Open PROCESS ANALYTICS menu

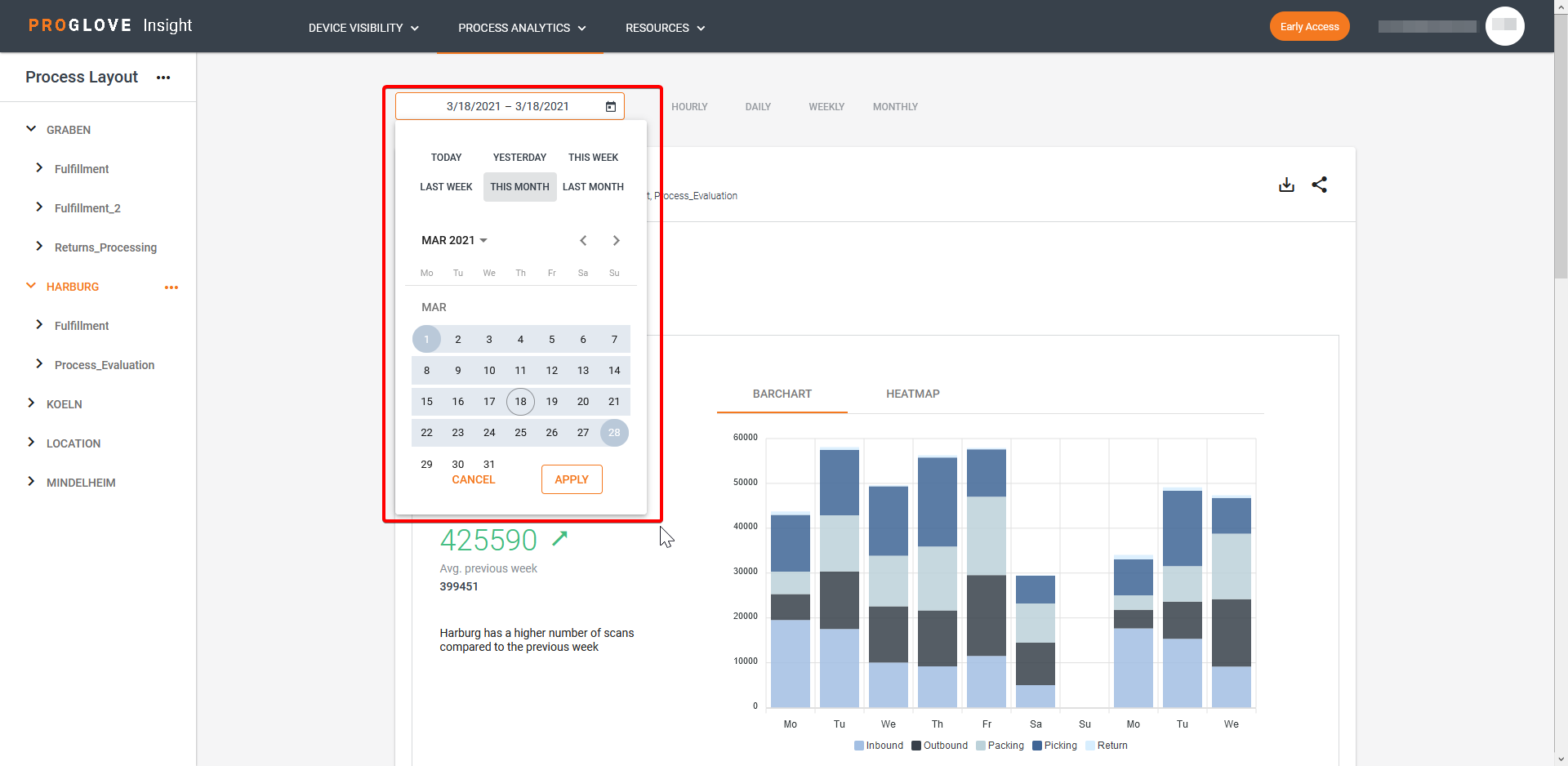tap(522, 28)
